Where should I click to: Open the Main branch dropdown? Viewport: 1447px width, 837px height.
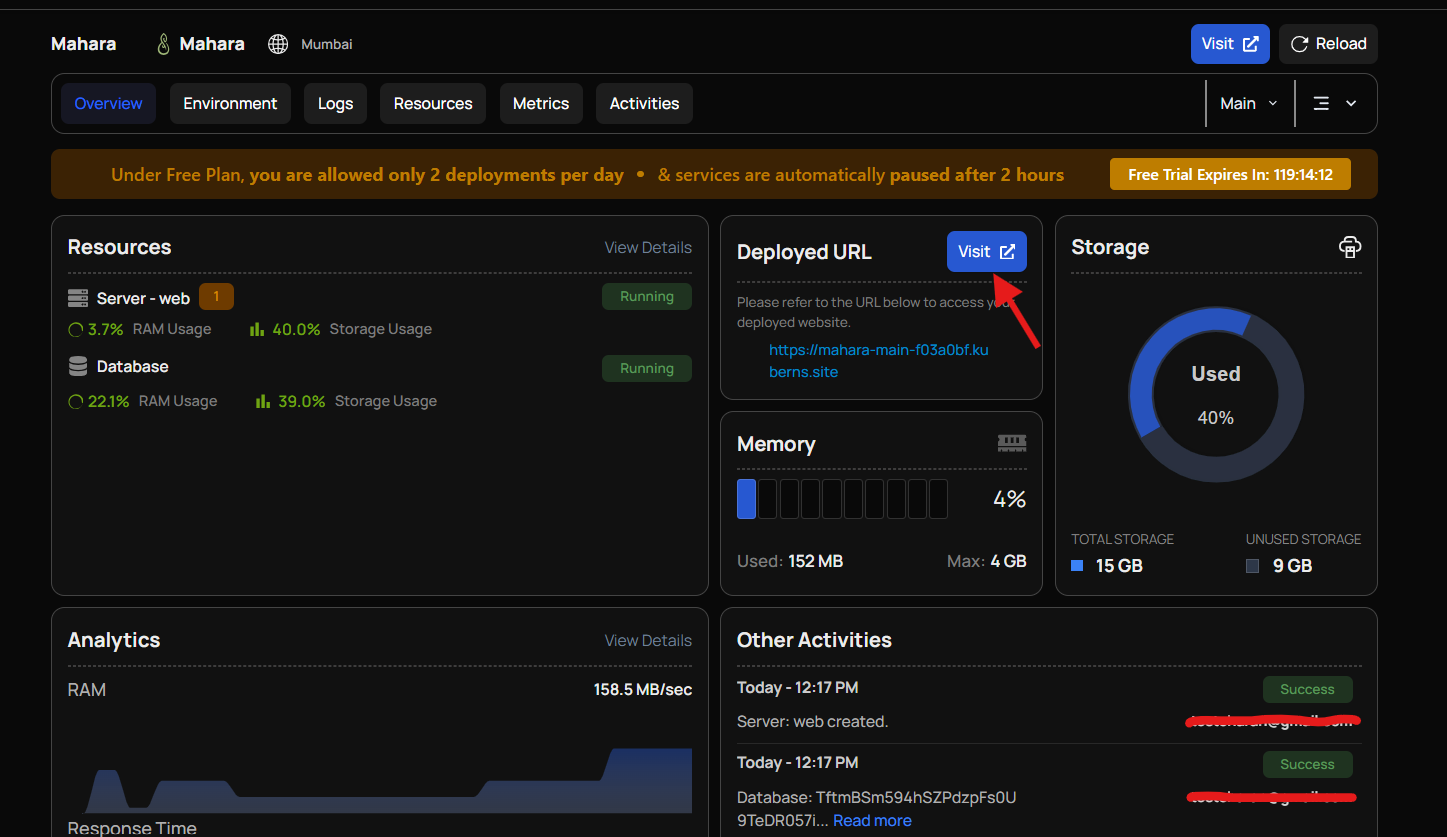coord(1249,103)
